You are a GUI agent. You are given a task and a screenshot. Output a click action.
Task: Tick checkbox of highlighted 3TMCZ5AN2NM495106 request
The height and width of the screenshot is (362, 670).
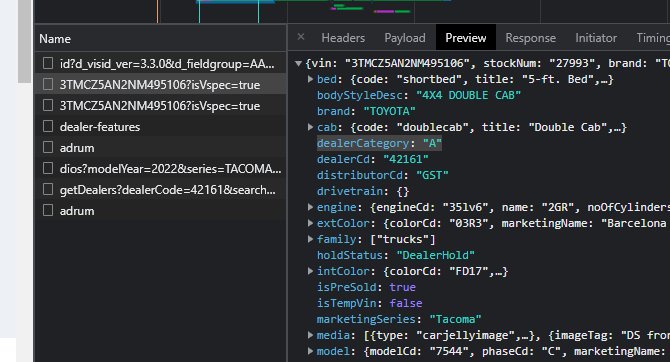[48, 84]
